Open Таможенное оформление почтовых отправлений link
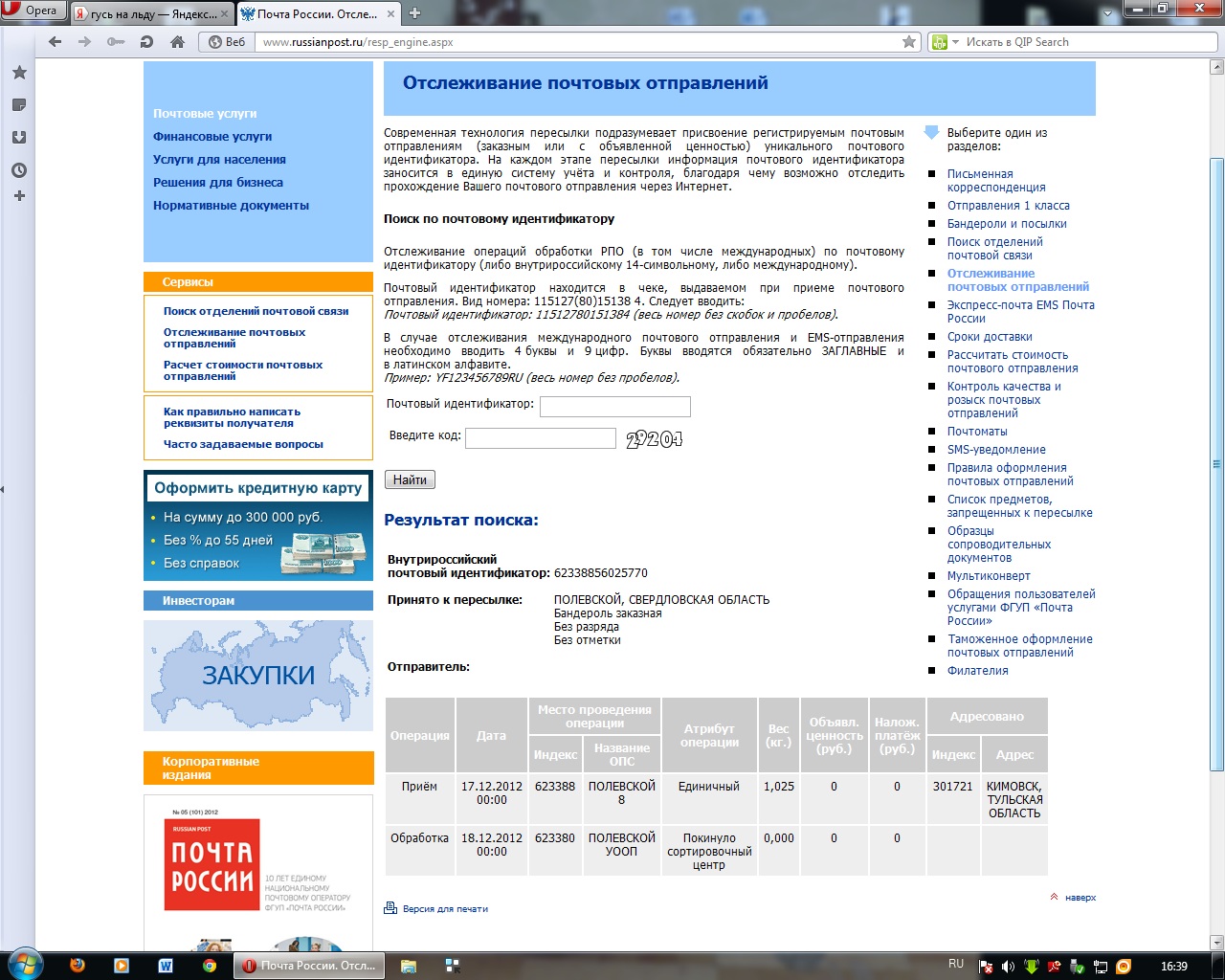 pyautogui.click(x=1020, y=646)
